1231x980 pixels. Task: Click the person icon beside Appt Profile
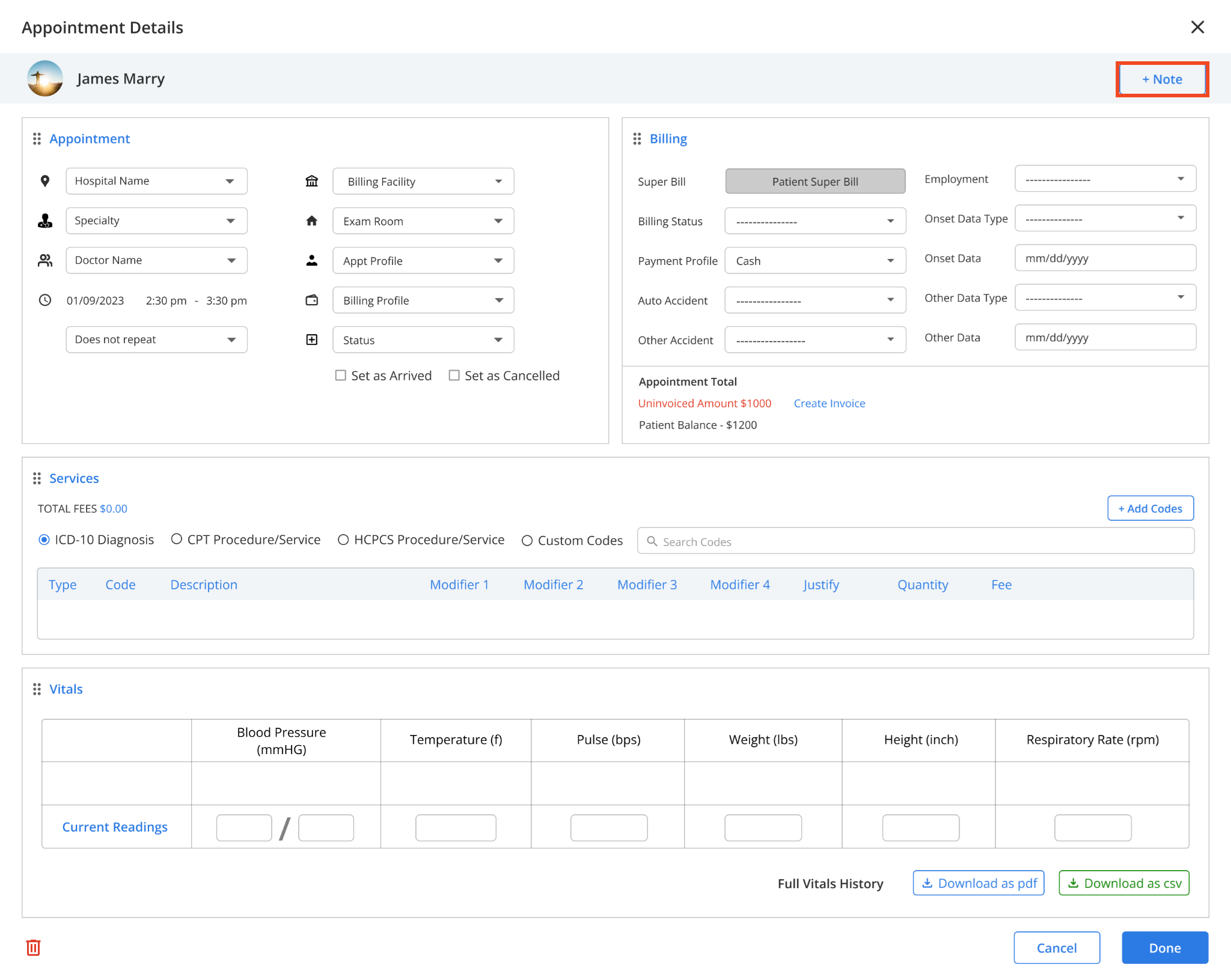point(312,260)
